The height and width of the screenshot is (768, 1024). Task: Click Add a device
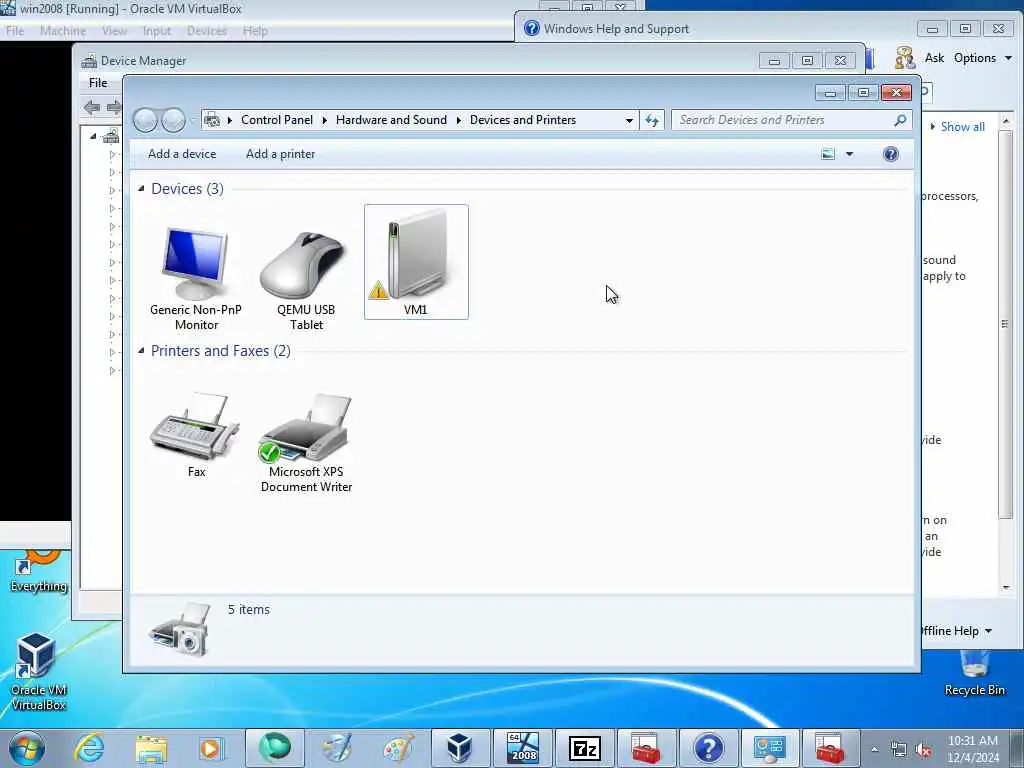tap(182, 154)
